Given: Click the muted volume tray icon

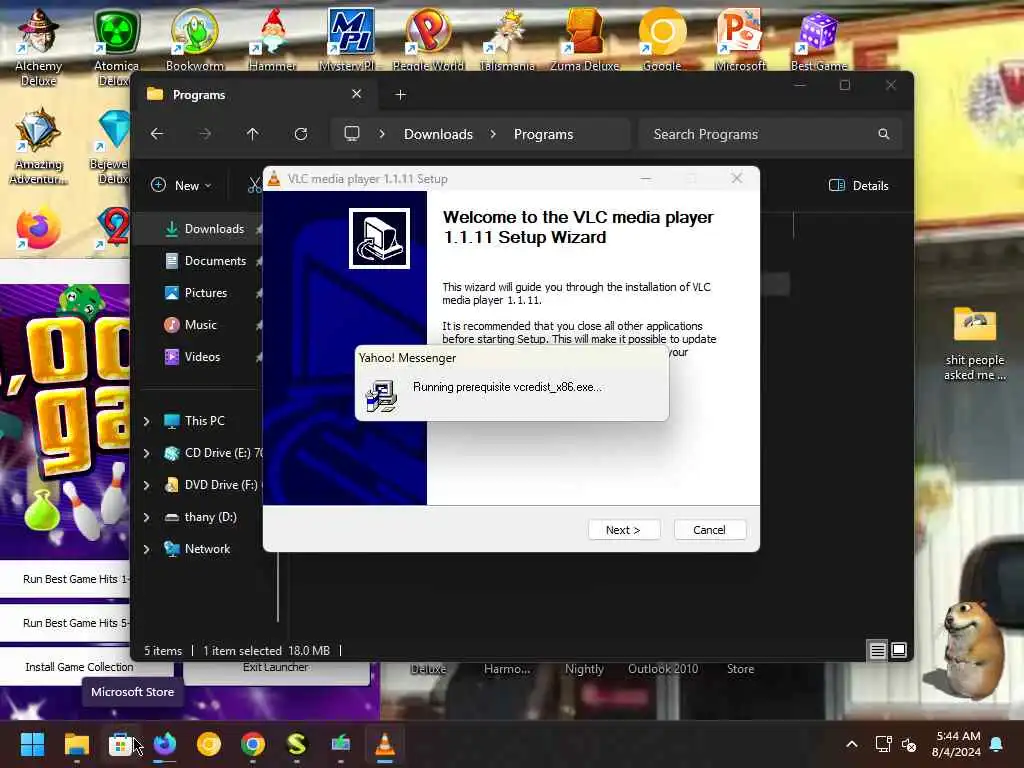Looking at the screenshot, I should coord(908,744).
